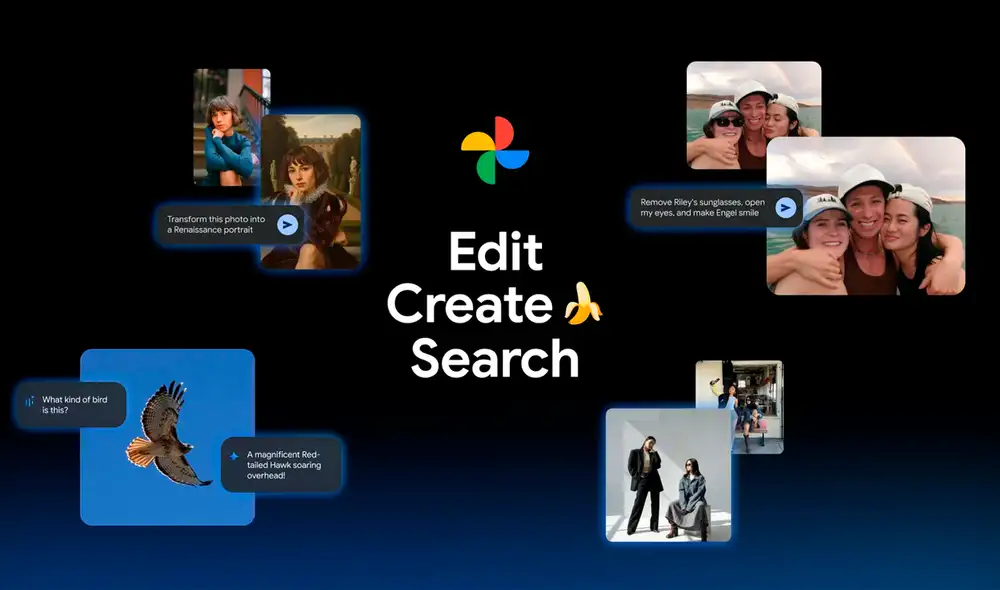Tap the voice waveform icon beside bird question
Screen dimensions: 1000x590
[x=29, y=401]
